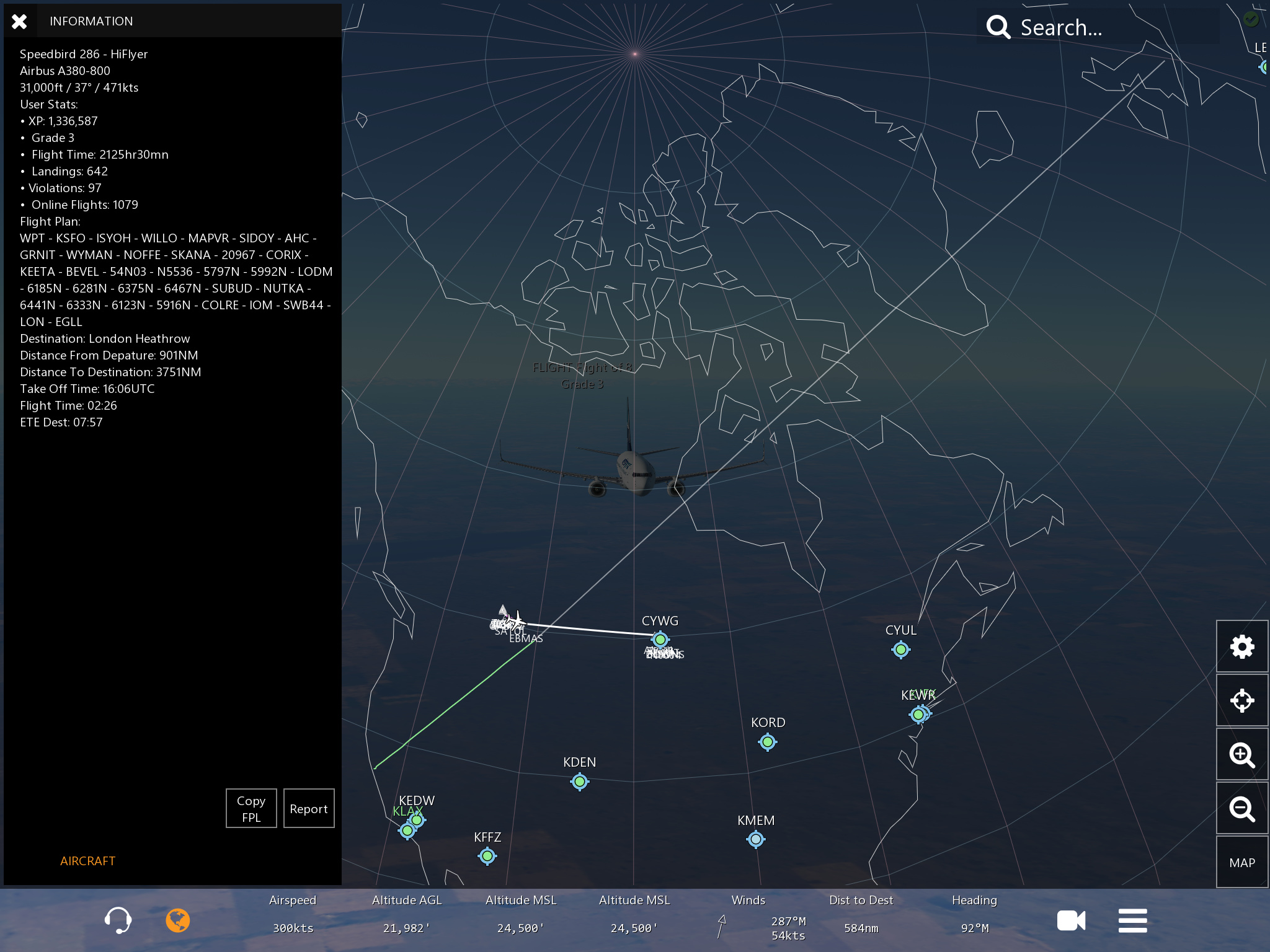Click the search magnifier icon
The image size is (1270, 952).
point(998,27)
